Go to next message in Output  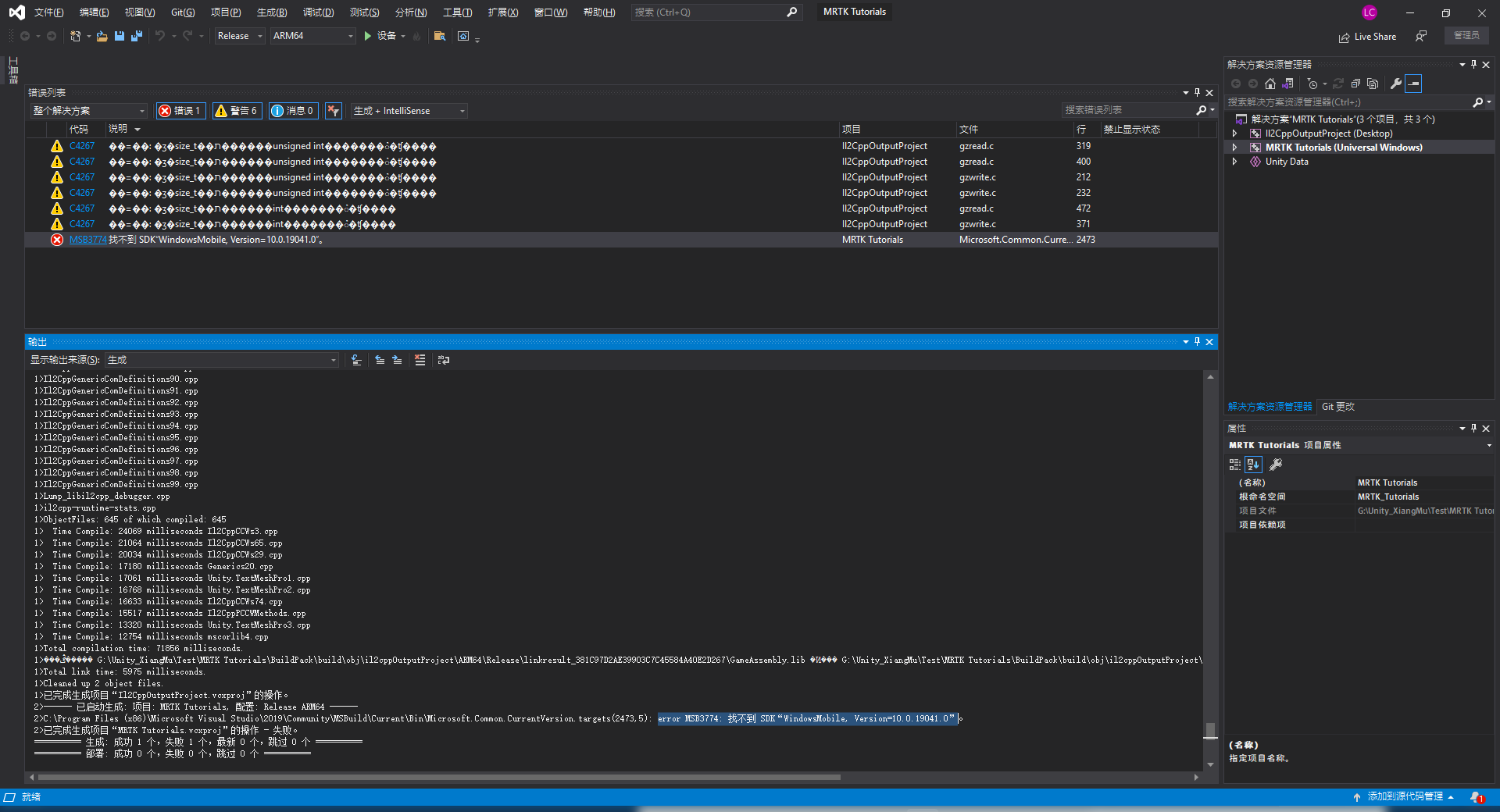[397, 360]
